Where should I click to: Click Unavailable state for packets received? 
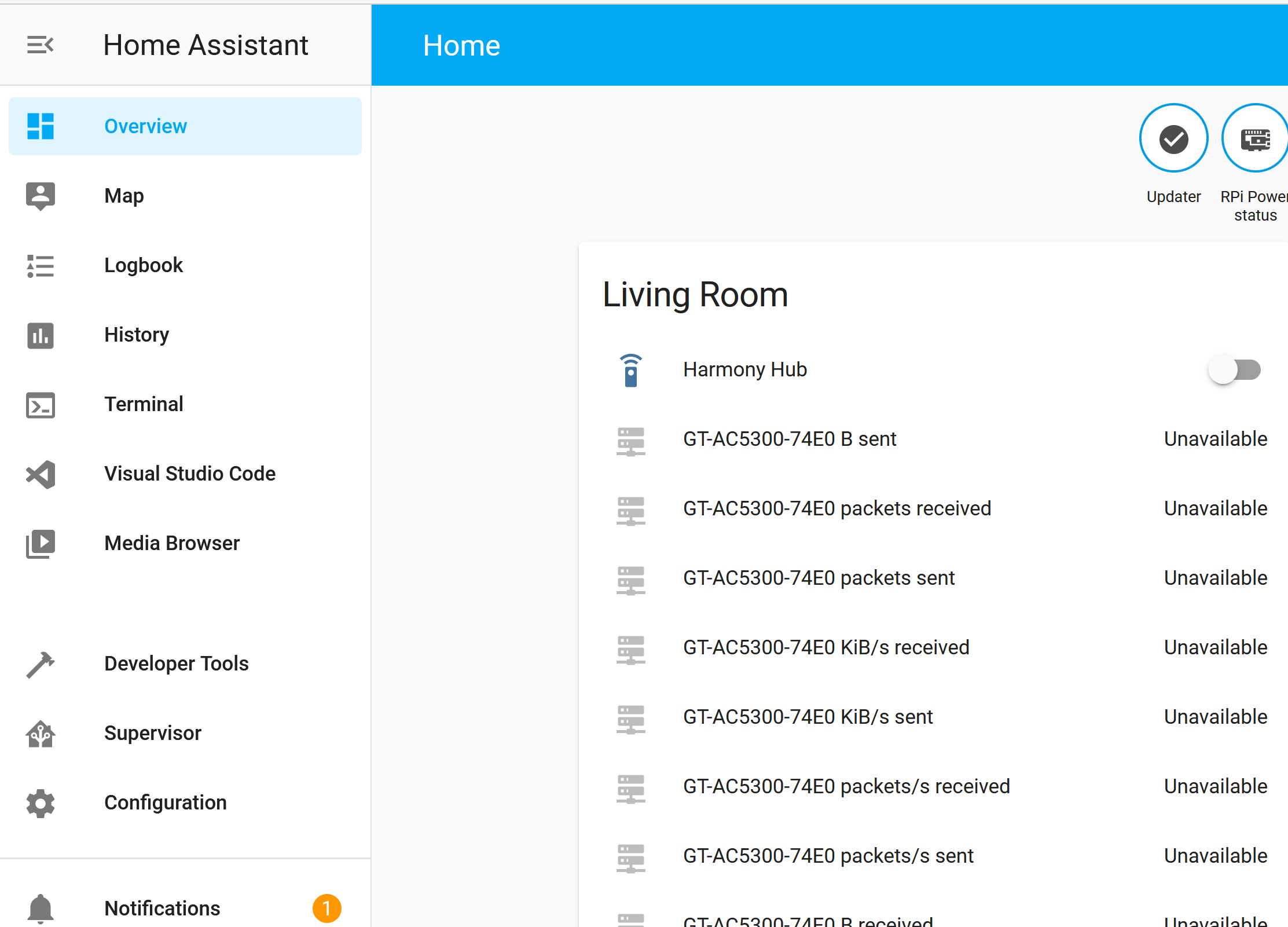point(1216,508)
